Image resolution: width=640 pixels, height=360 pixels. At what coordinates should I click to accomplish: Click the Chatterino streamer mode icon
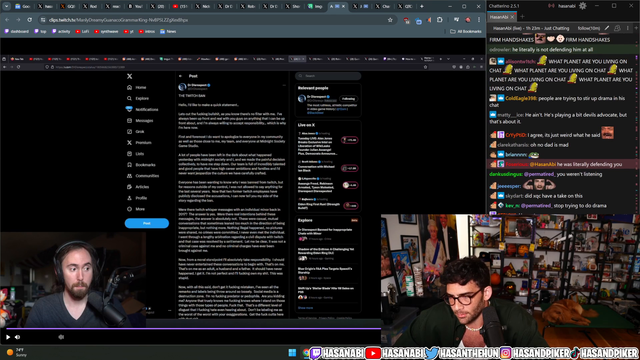pos(551,6)
